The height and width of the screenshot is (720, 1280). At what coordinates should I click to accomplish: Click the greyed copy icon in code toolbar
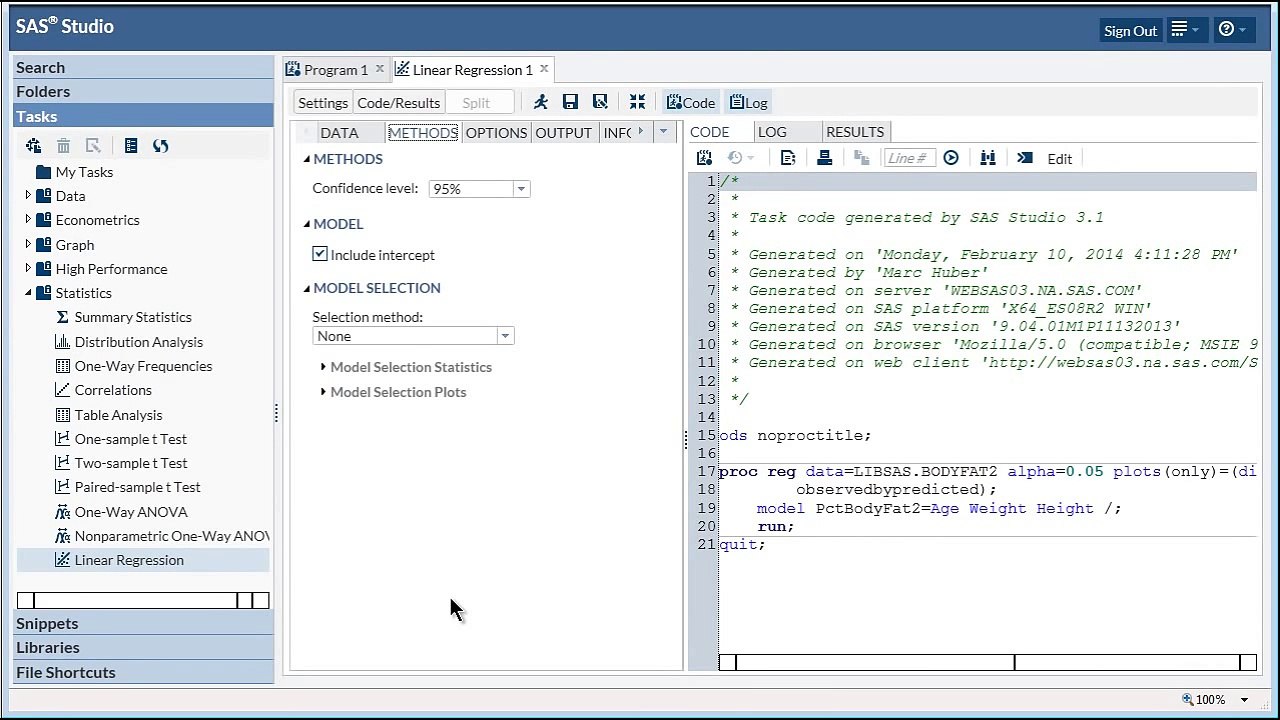click(x=862, y=158)
